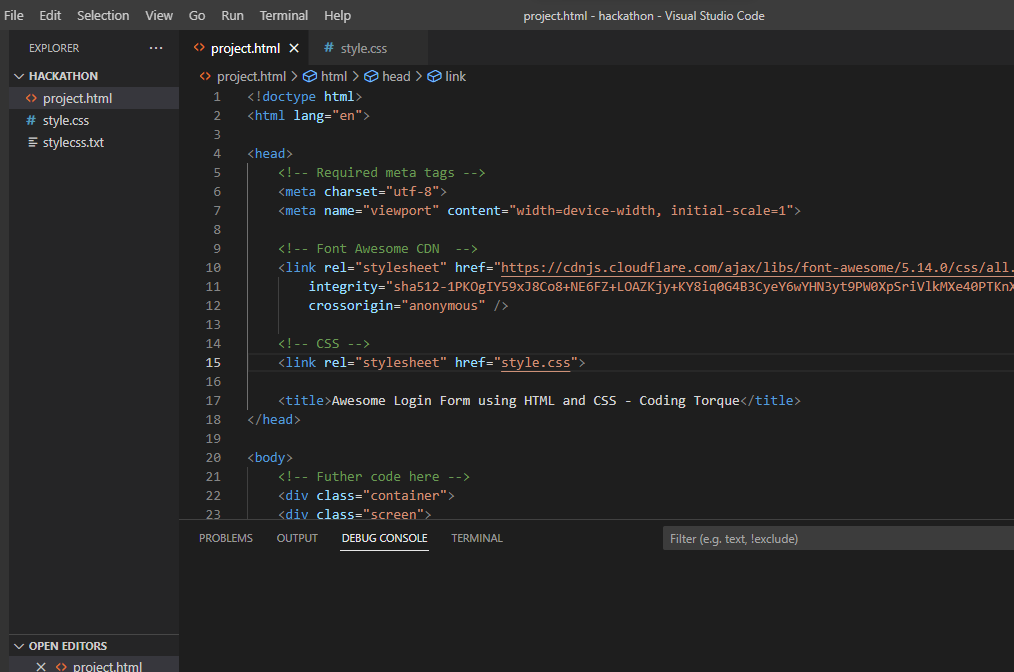Show the Terminal panel tab
1014x672 pixels.
[x=477, y=538]
